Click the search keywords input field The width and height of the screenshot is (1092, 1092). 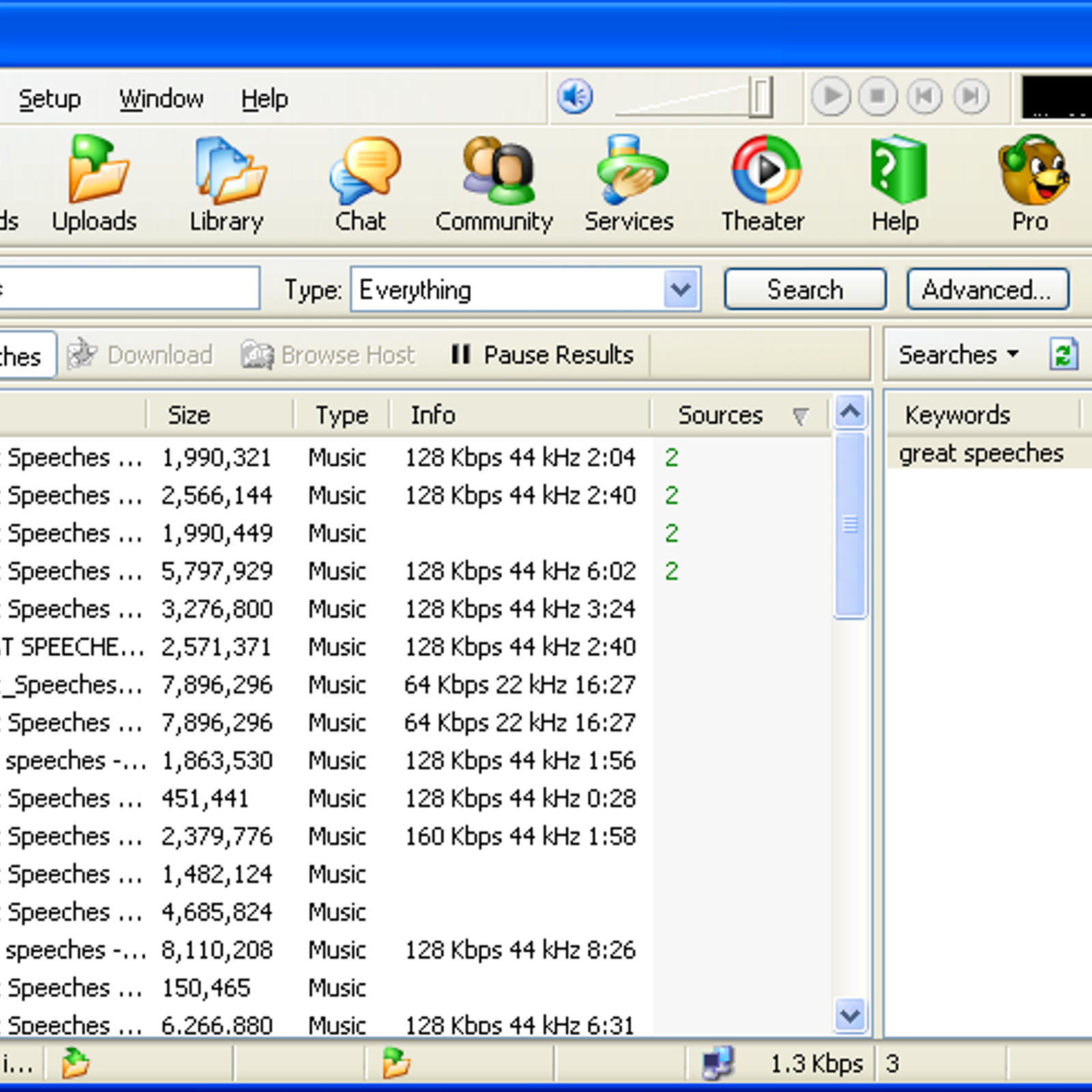(x=128, y=289)
